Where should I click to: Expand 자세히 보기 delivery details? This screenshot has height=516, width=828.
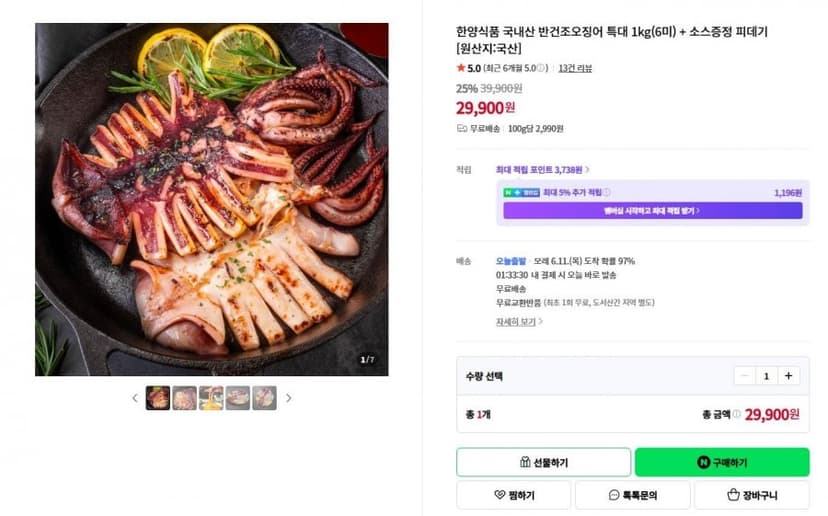click(519, 321)
